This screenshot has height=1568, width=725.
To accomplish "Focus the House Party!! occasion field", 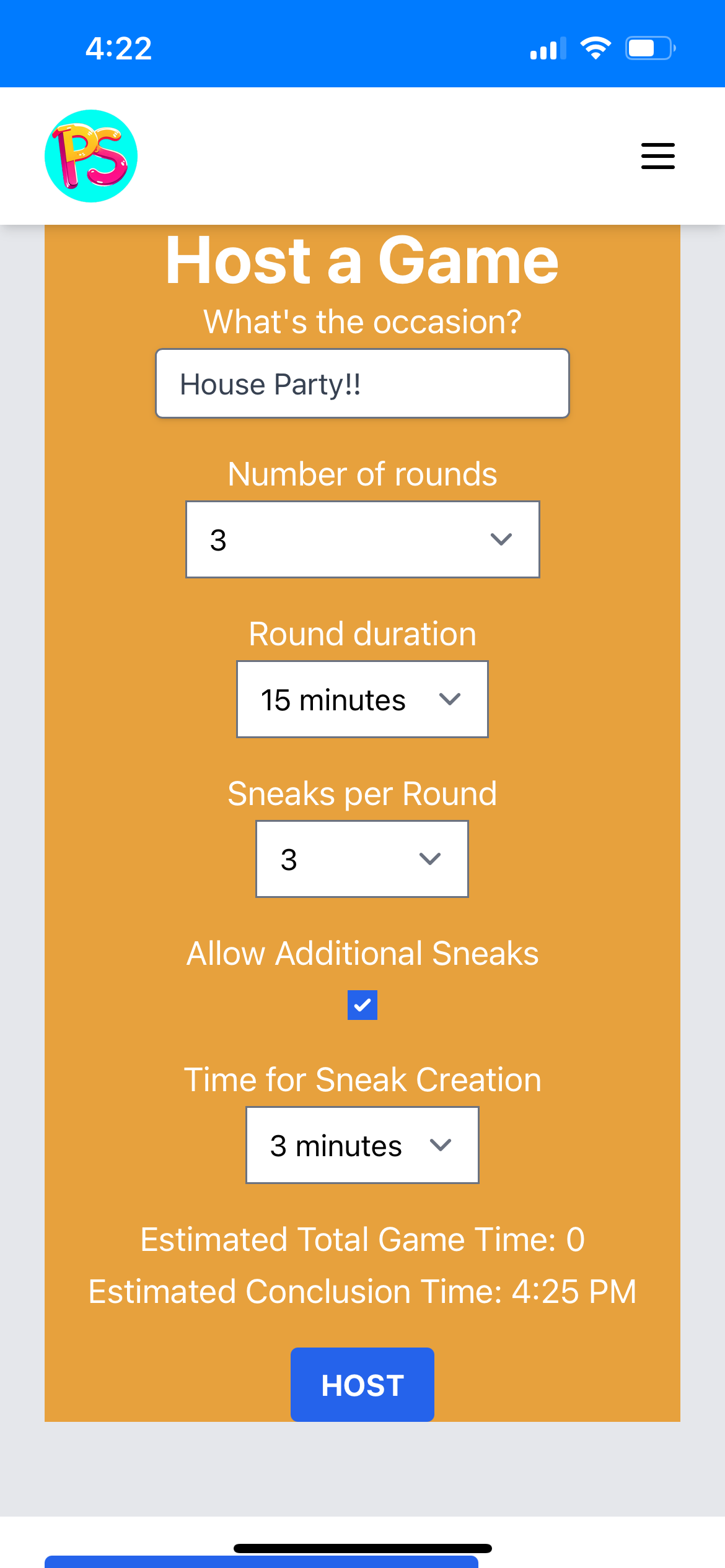I will (x=362, y=384).
